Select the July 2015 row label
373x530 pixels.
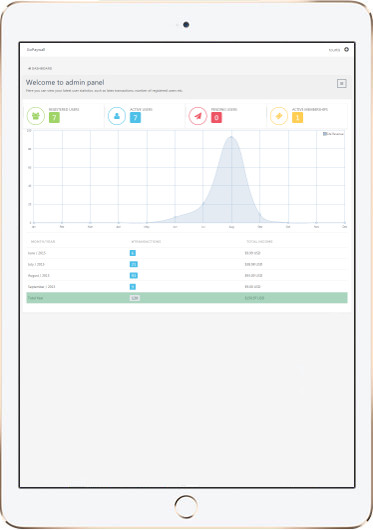tap(36, 264)
